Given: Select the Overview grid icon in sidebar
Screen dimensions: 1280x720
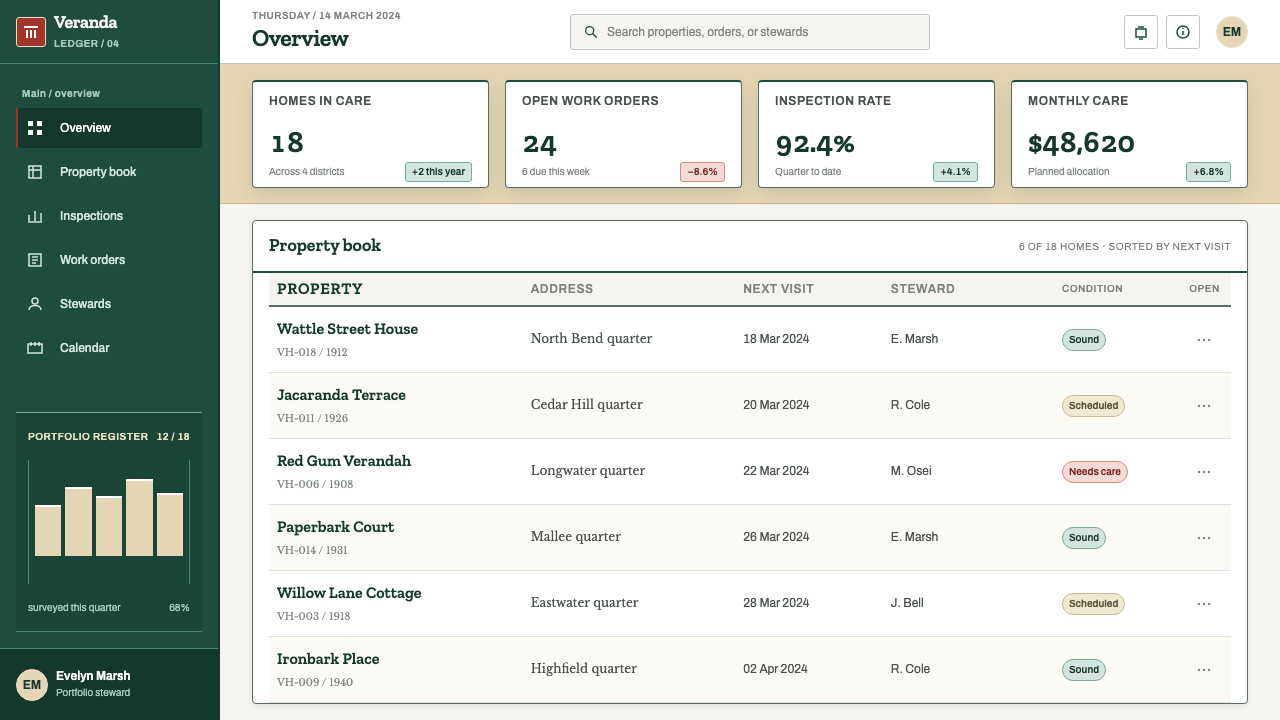Looking at the screenshot, I should [x=35, y=128].
